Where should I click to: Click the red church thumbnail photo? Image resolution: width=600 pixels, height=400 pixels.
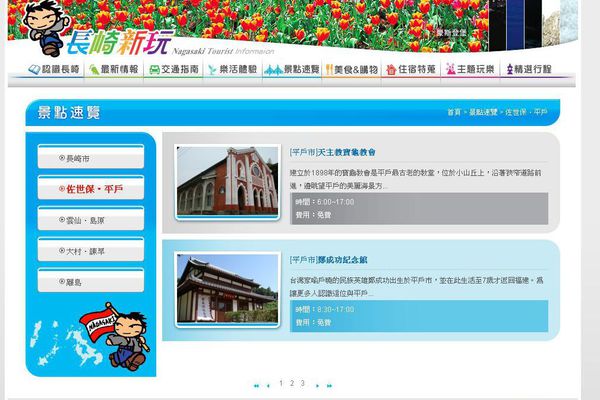[227, 180]
